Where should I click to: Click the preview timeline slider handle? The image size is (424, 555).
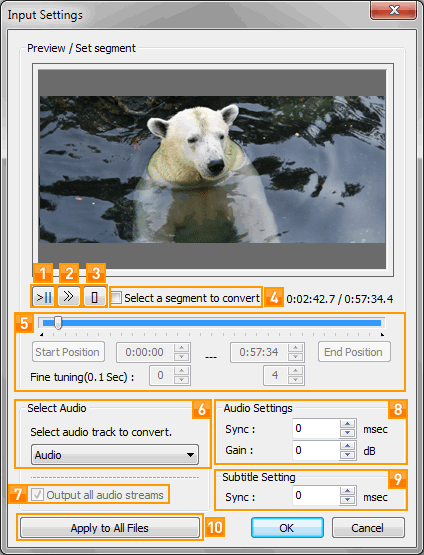58,323
